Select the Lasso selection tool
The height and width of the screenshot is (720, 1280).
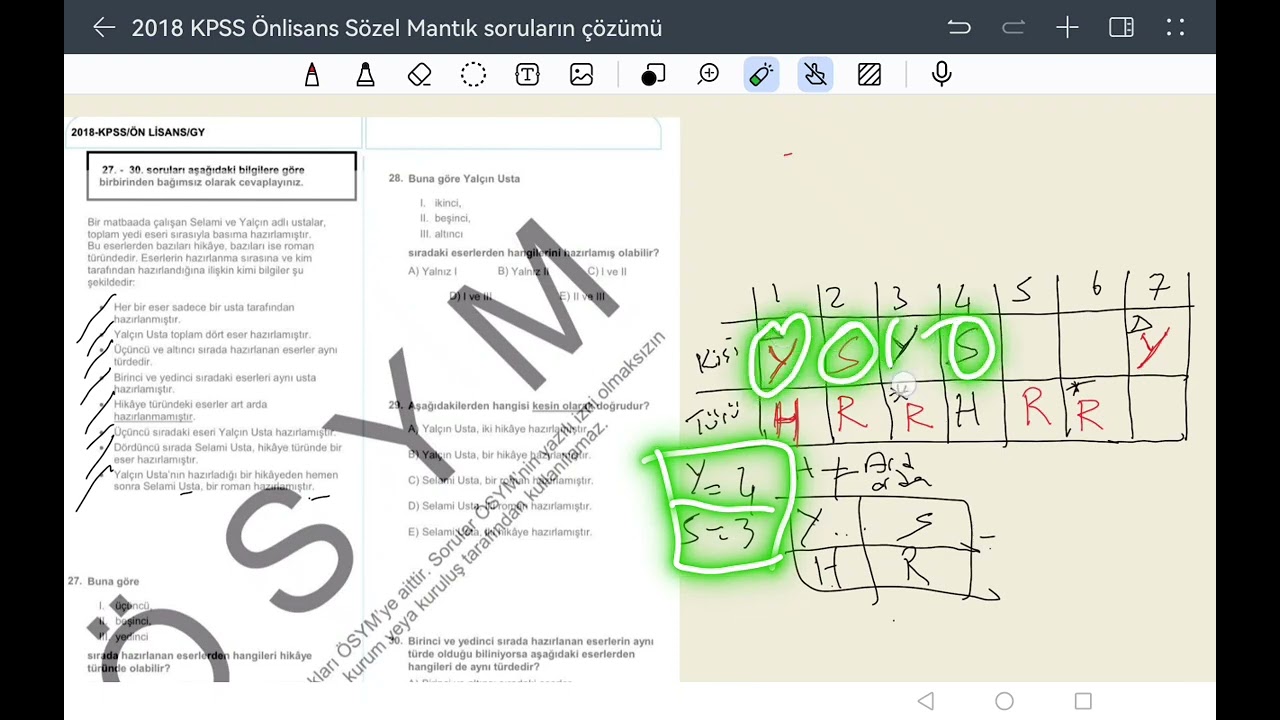[x=474, y=75]
